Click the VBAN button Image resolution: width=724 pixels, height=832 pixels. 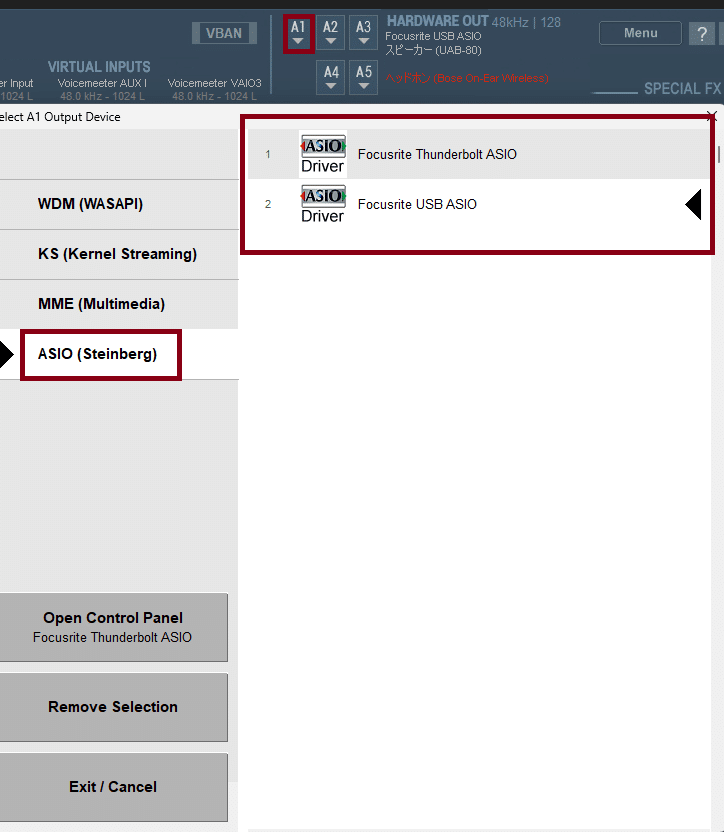[x=224, y=33]
